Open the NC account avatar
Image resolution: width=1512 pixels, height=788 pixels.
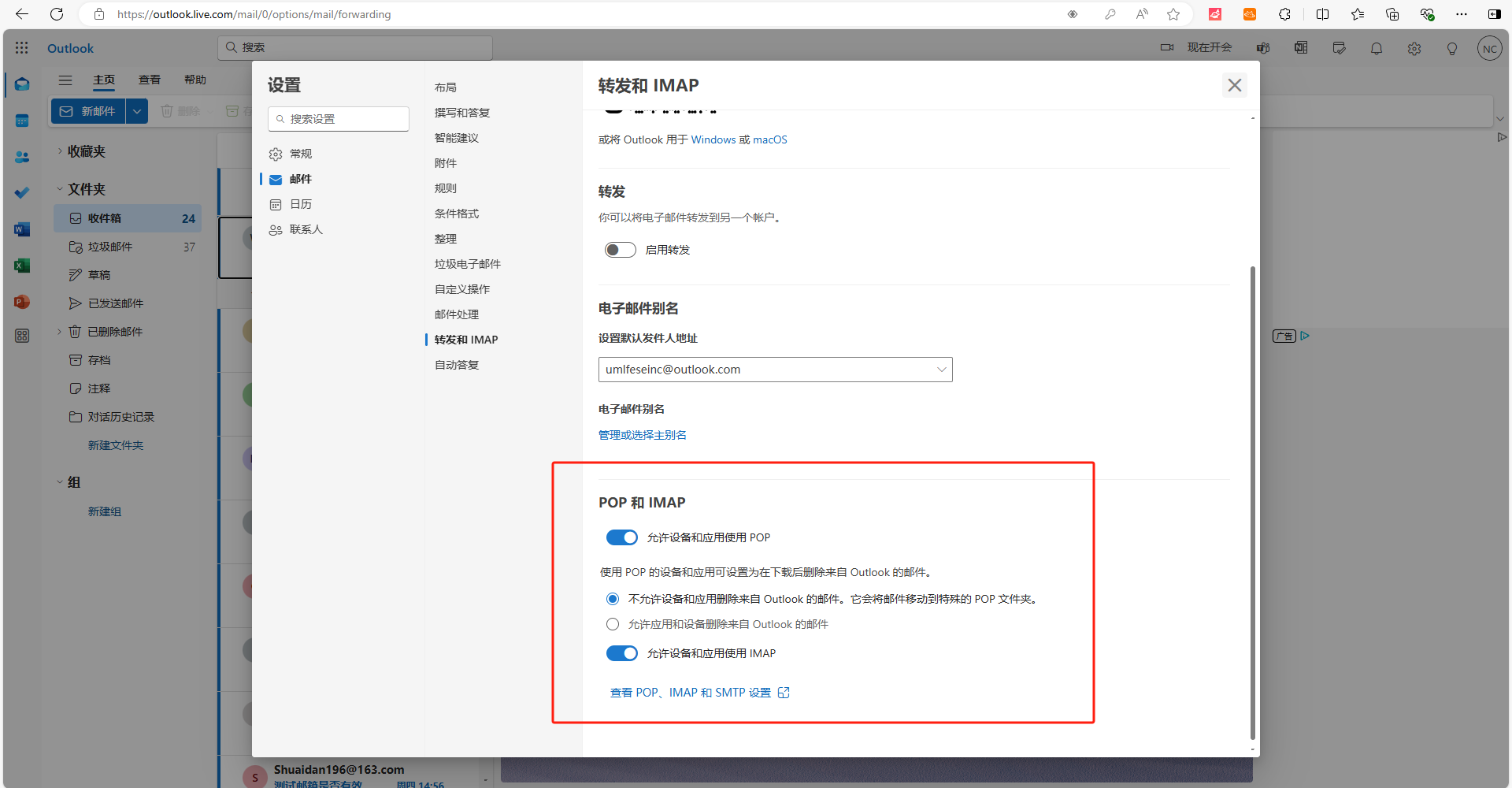[1489, 48]
